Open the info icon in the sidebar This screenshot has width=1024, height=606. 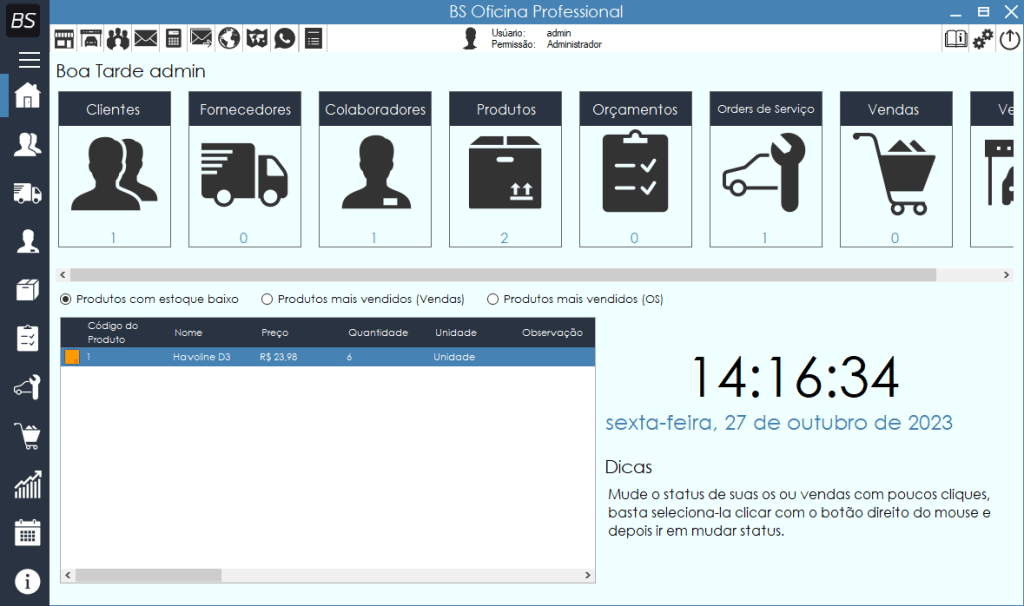[27, 581]
